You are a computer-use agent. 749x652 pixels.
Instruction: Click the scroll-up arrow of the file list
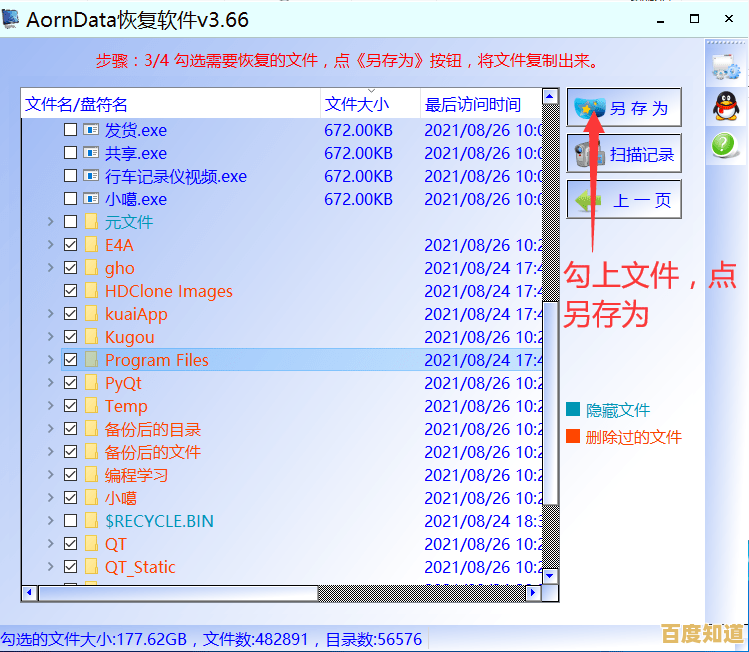[550, 96]
